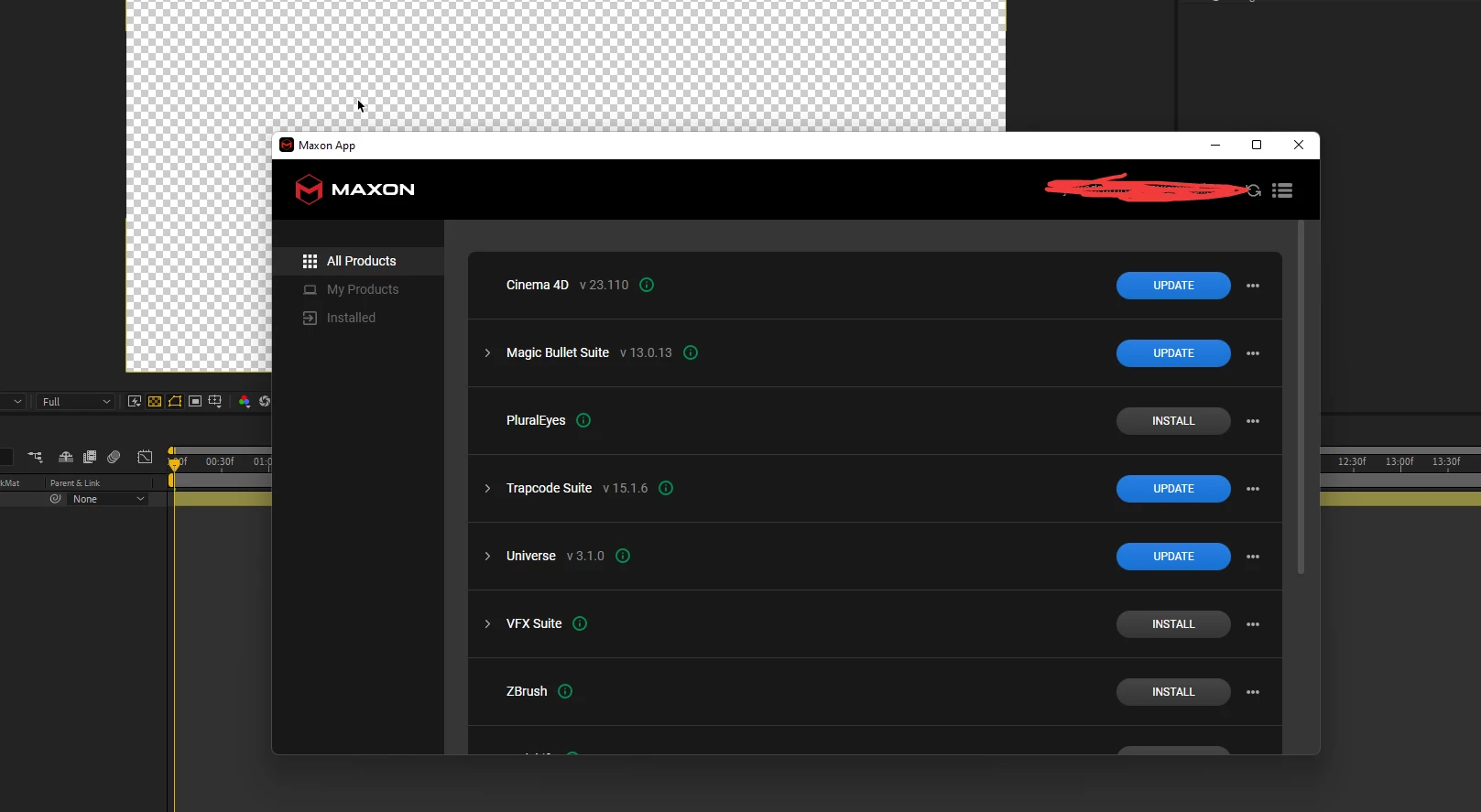This screenshot has width=1481, height=812.
Task: Expand VFX Suite product list
Action: 487,623
